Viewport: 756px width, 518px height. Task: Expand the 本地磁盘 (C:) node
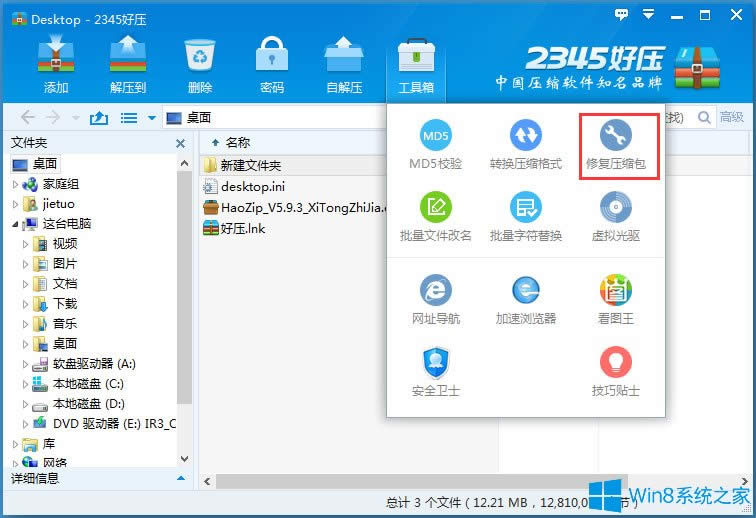point(27,384)
